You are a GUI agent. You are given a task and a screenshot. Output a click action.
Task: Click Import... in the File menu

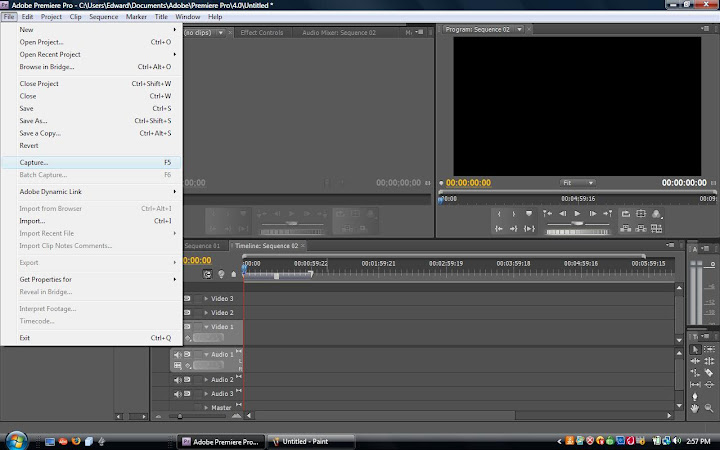(33, 220)
